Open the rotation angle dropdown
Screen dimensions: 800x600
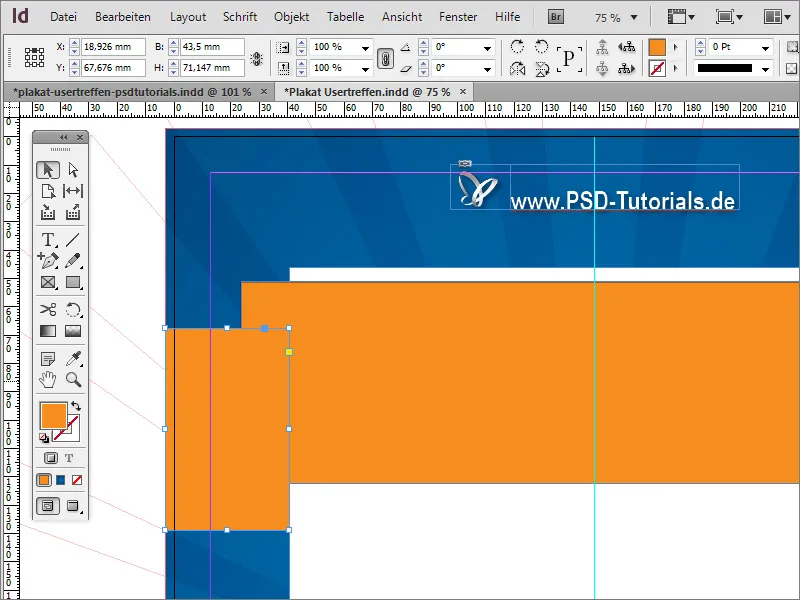coord(487,48)
